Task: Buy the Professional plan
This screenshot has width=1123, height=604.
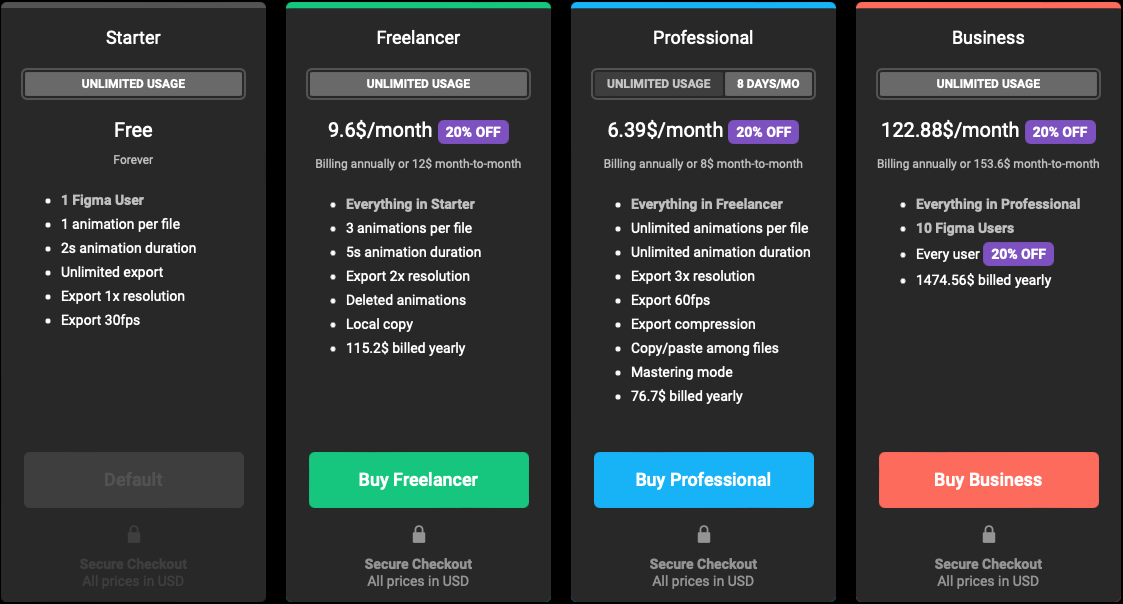Action: pos(704,480)
